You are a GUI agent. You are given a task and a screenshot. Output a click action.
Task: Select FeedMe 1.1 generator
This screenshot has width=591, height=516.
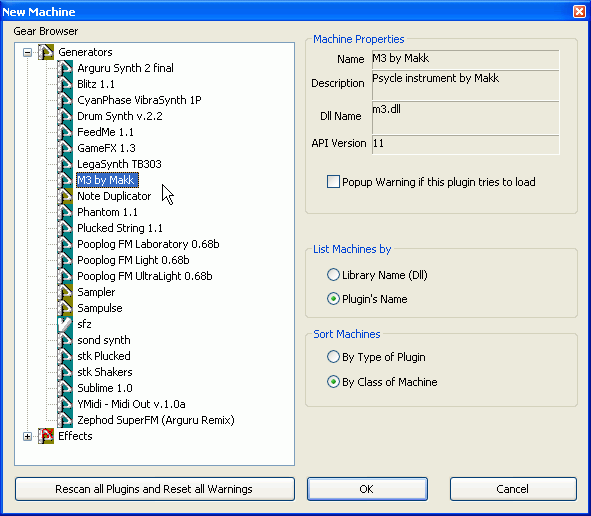coord(105,132)
